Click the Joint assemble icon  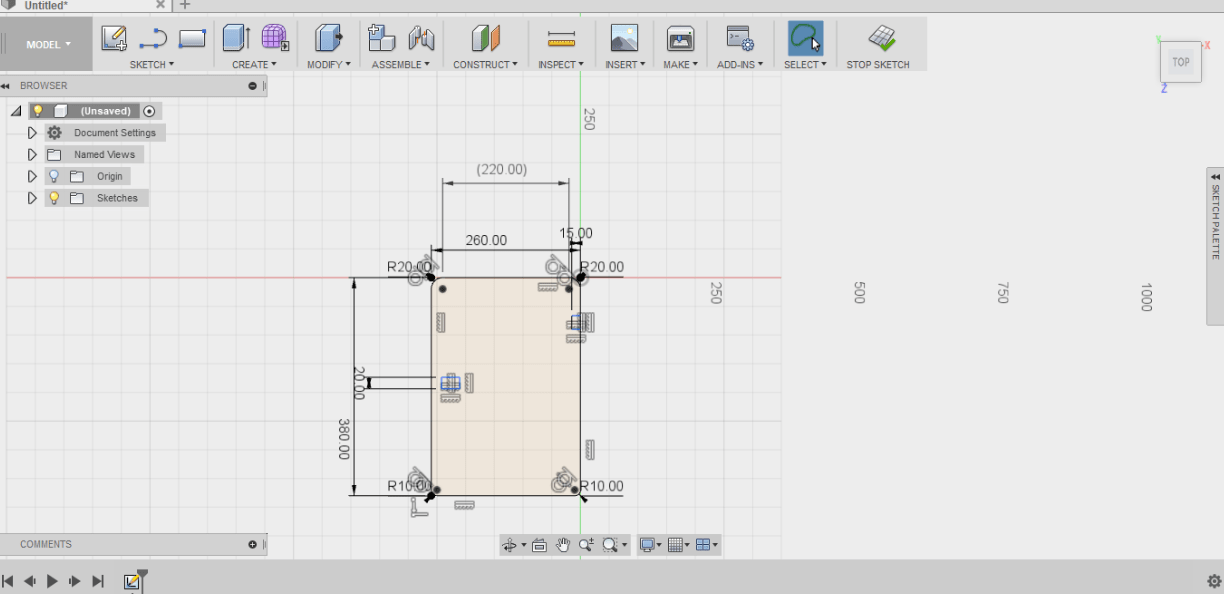click(421, 39)
